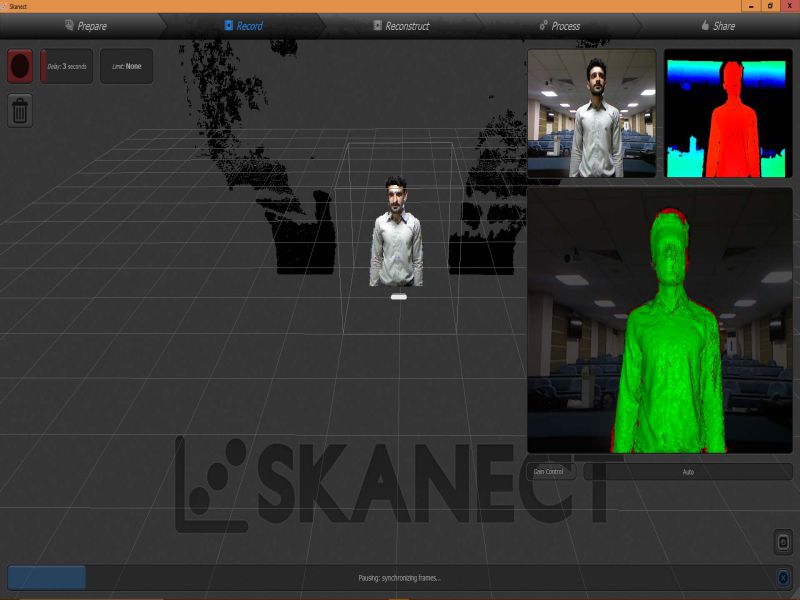Click the green reconstruction feedback view
The image size is (800, 600).
pyautogui.click(x=660, y=320)
